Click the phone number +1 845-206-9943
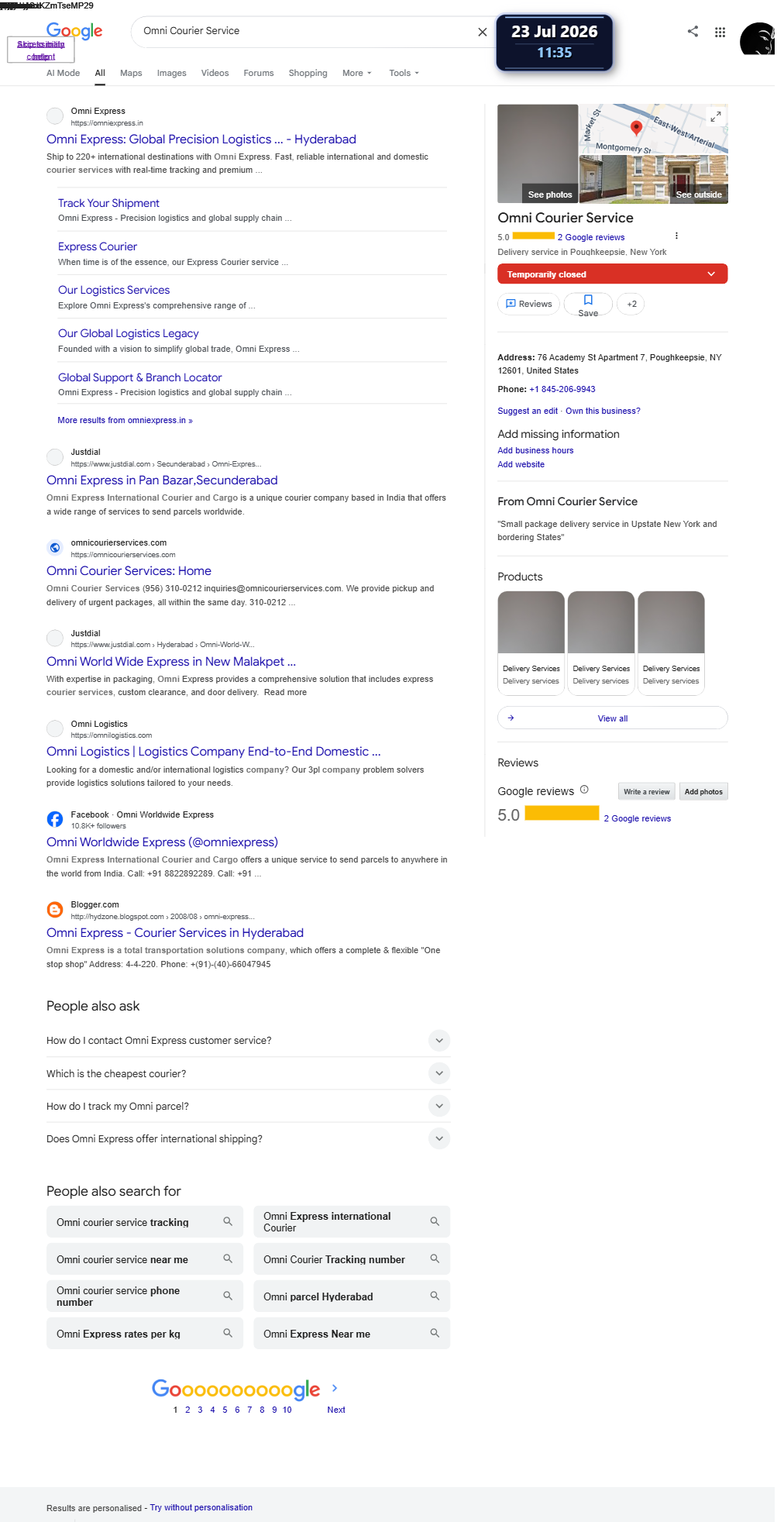784x1522 pixels. pyautogui.click(x=562, y=389)
